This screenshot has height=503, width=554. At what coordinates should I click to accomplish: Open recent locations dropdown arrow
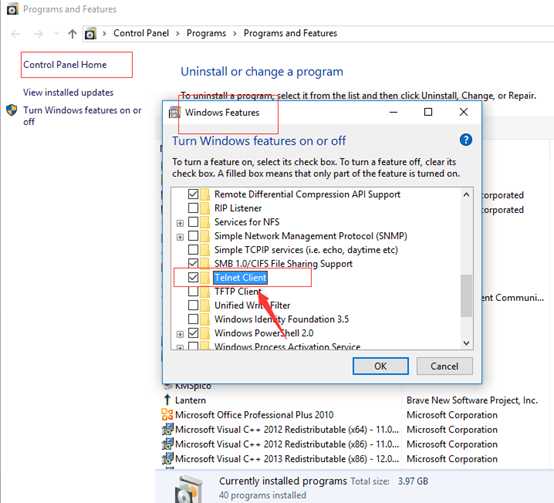[x=56, y=34]
